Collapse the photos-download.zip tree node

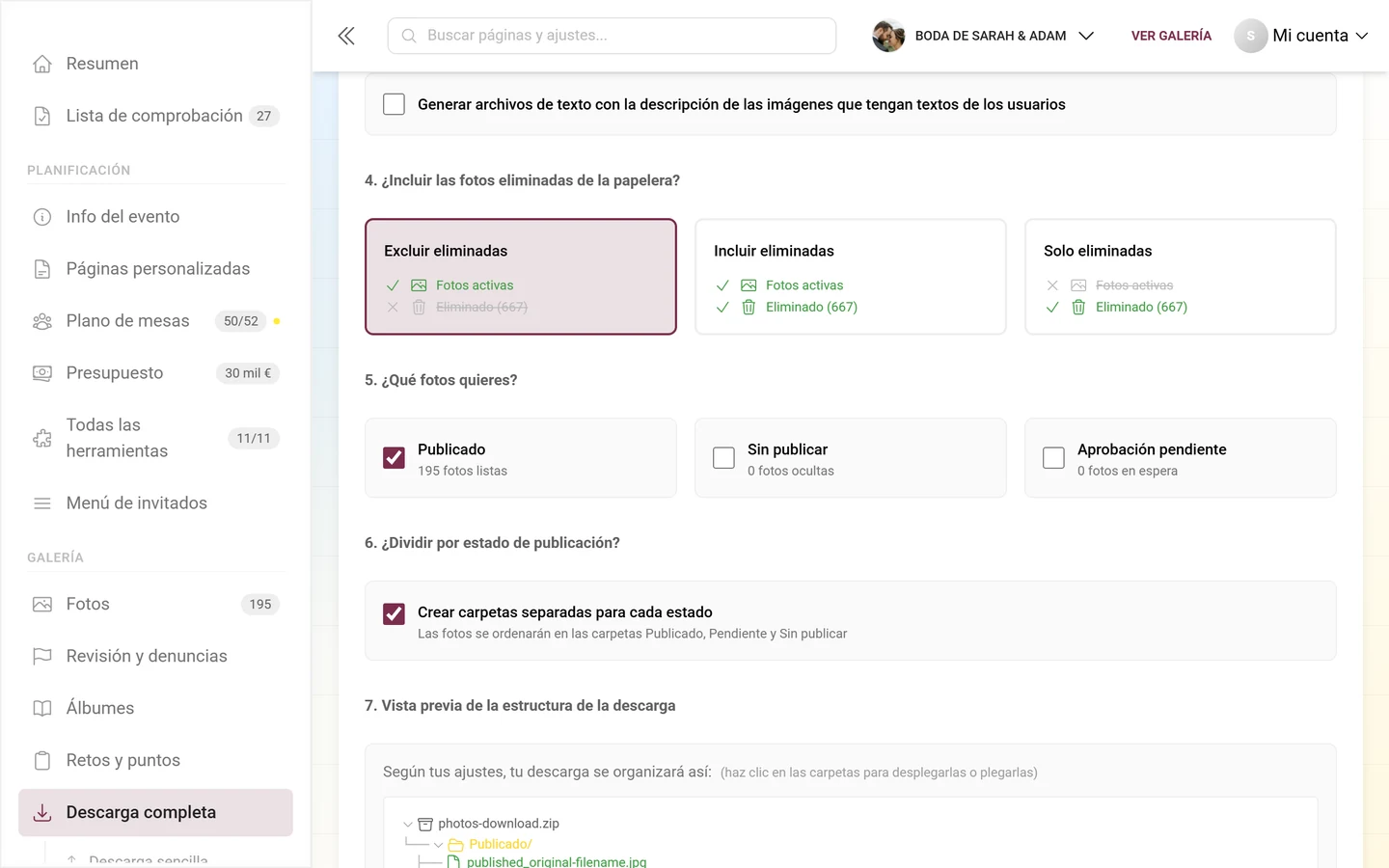tap(408, 824)
